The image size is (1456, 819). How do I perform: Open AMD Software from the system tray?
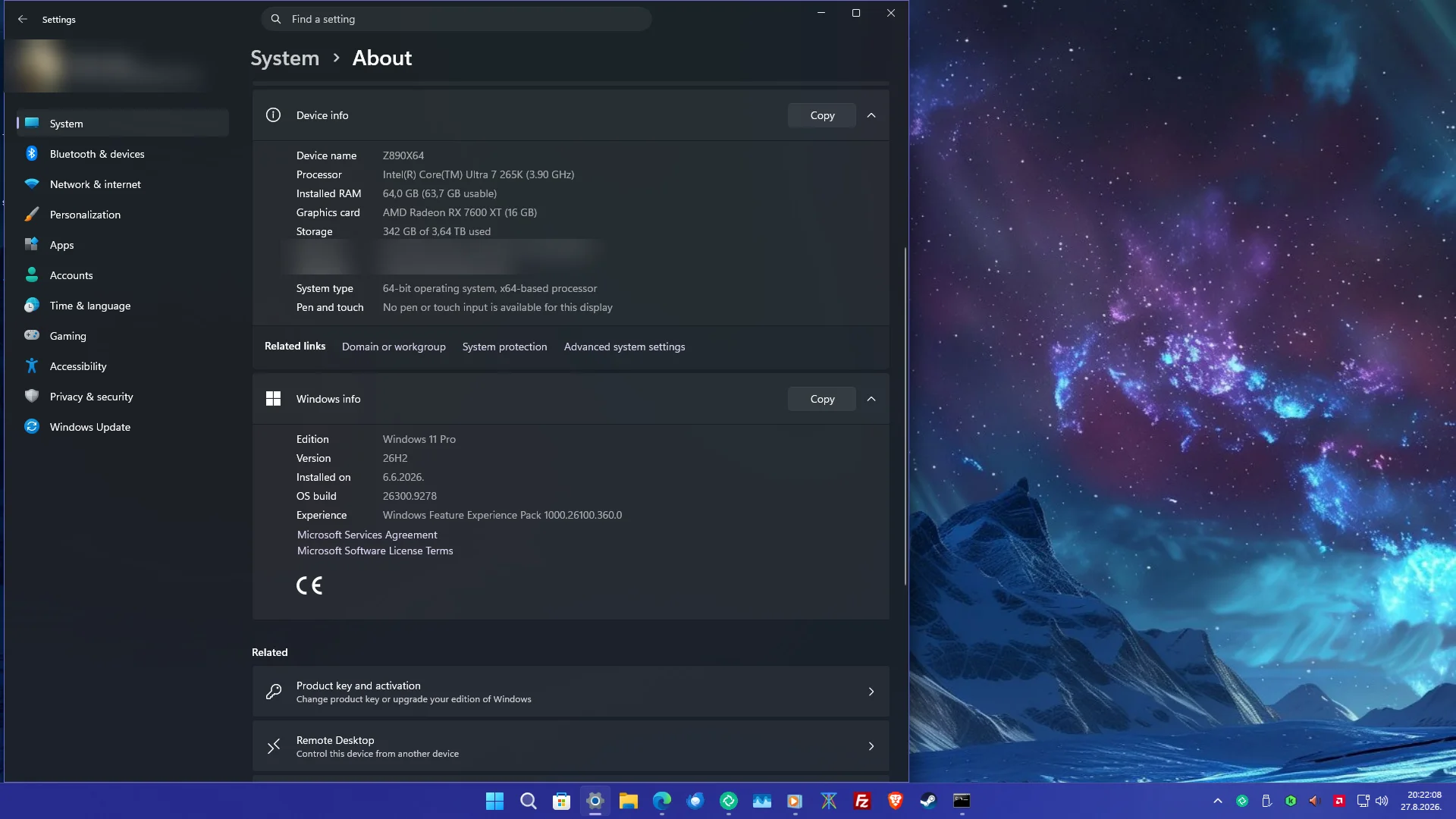pos(1339,801)
